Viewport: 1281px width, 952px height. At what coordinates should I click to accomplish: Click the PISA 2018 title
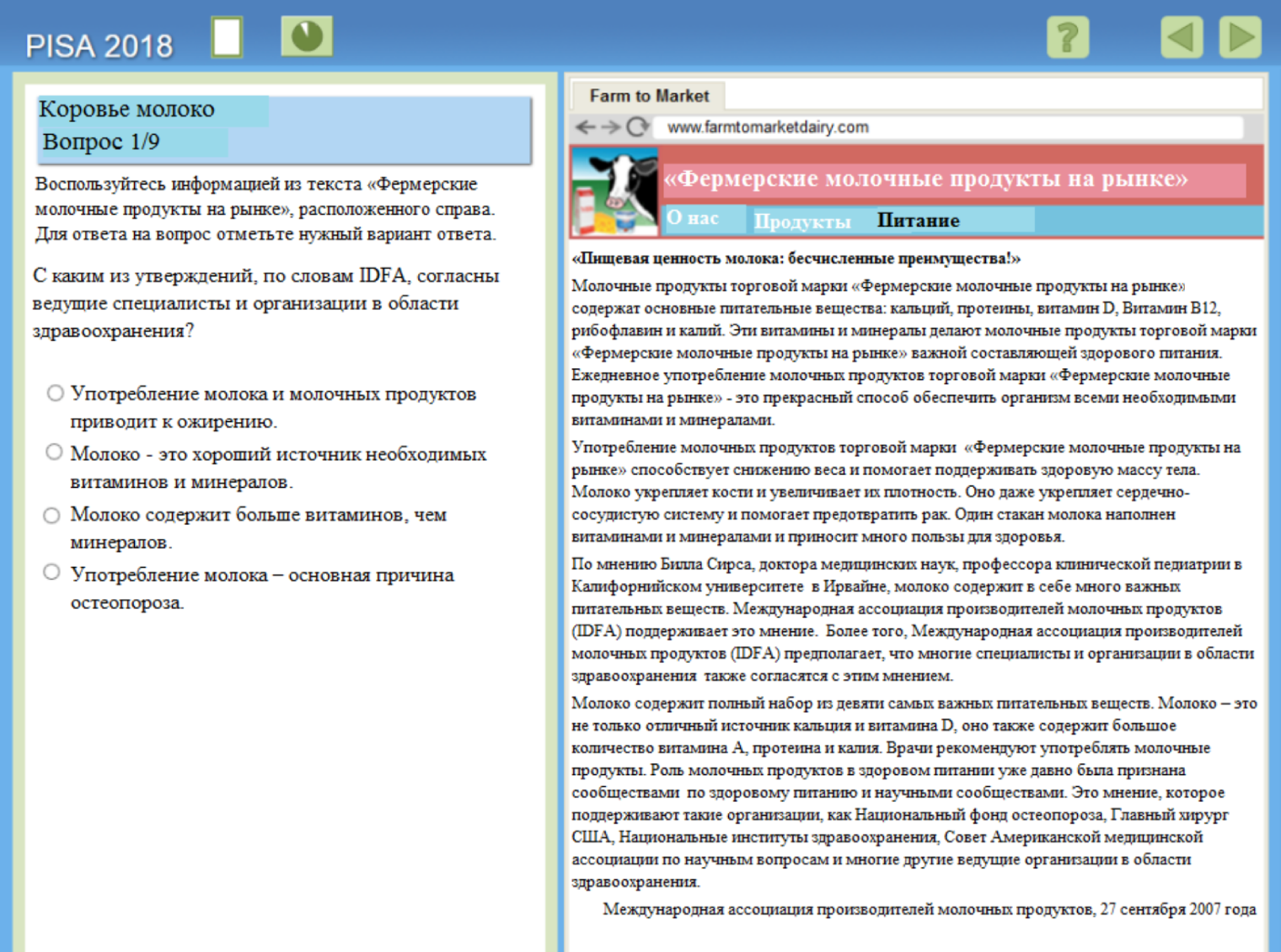tap(99, 45)
